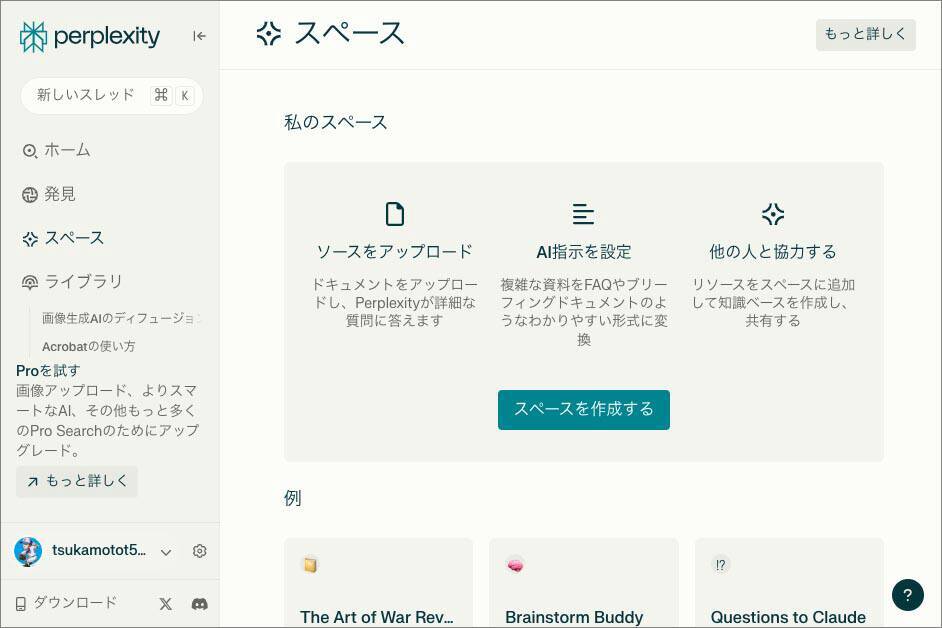This screenshot has height=628, width=942.
Task: Open the Acrobatの使い方 thread
Action: click(88, 346)
